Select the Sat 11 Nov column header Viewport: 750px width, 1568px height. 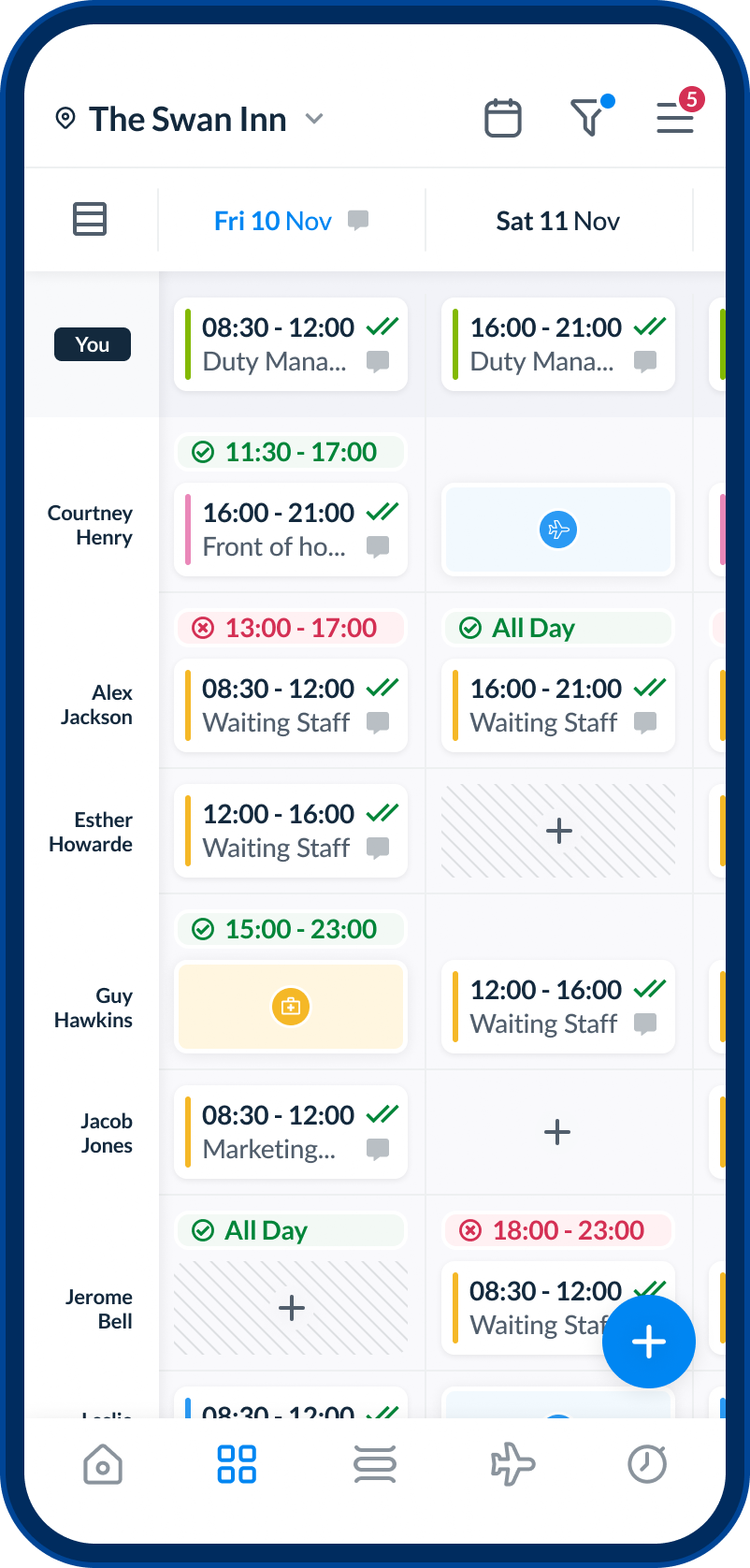(x=557, y=221)
